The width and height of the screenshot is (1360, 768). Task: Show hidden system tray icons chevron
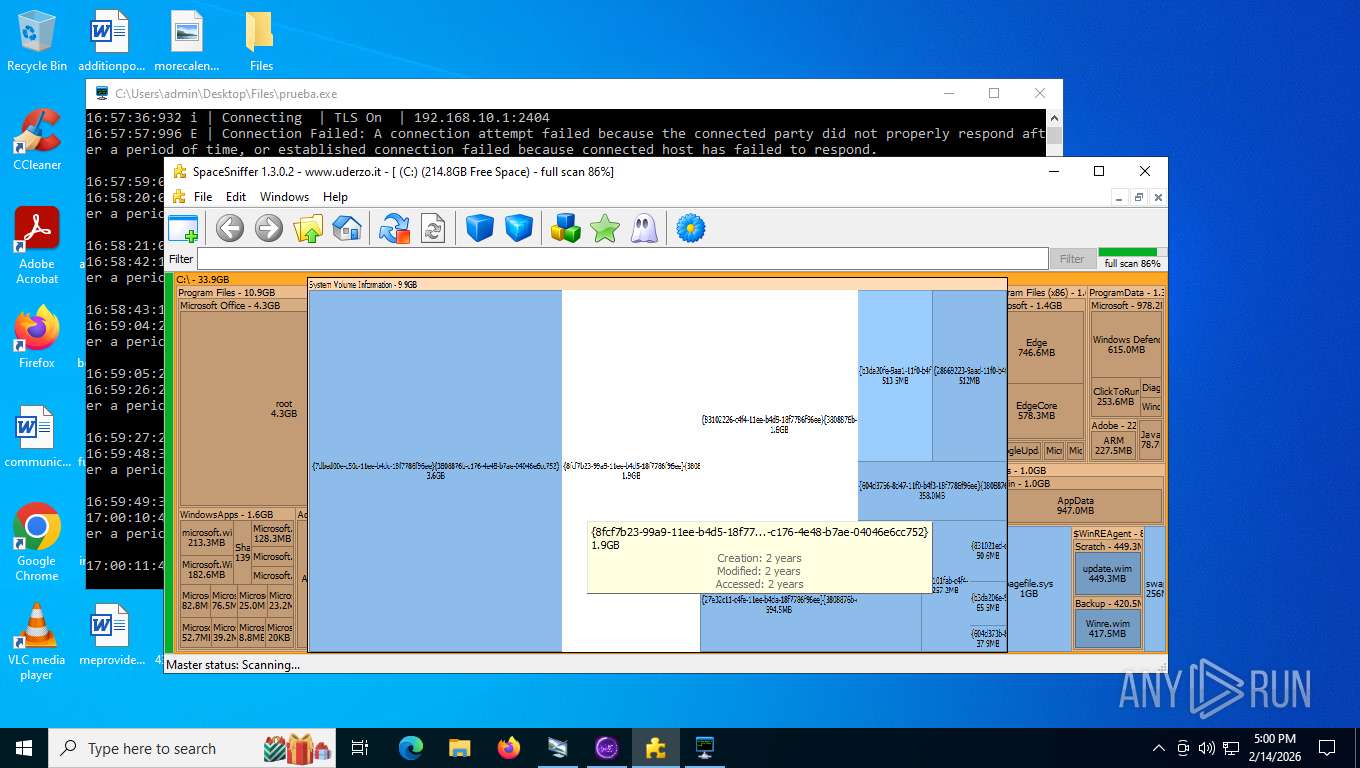point(1159,748)
